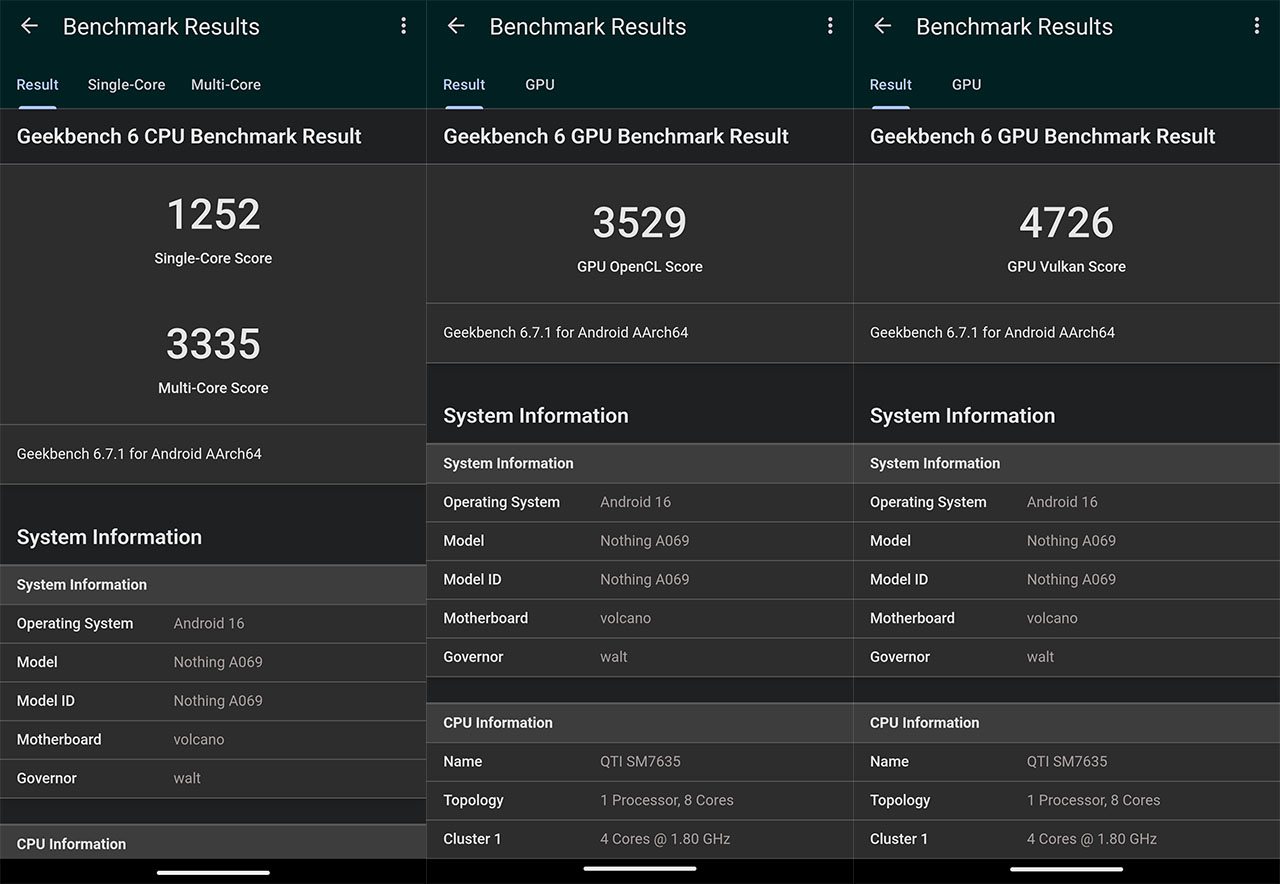Screen dimensions: 1280x884
Task: Click the "Geekbench 6 CPU Benchmark Result" heading
Action: pyautogui.click(x=189, y=137)
